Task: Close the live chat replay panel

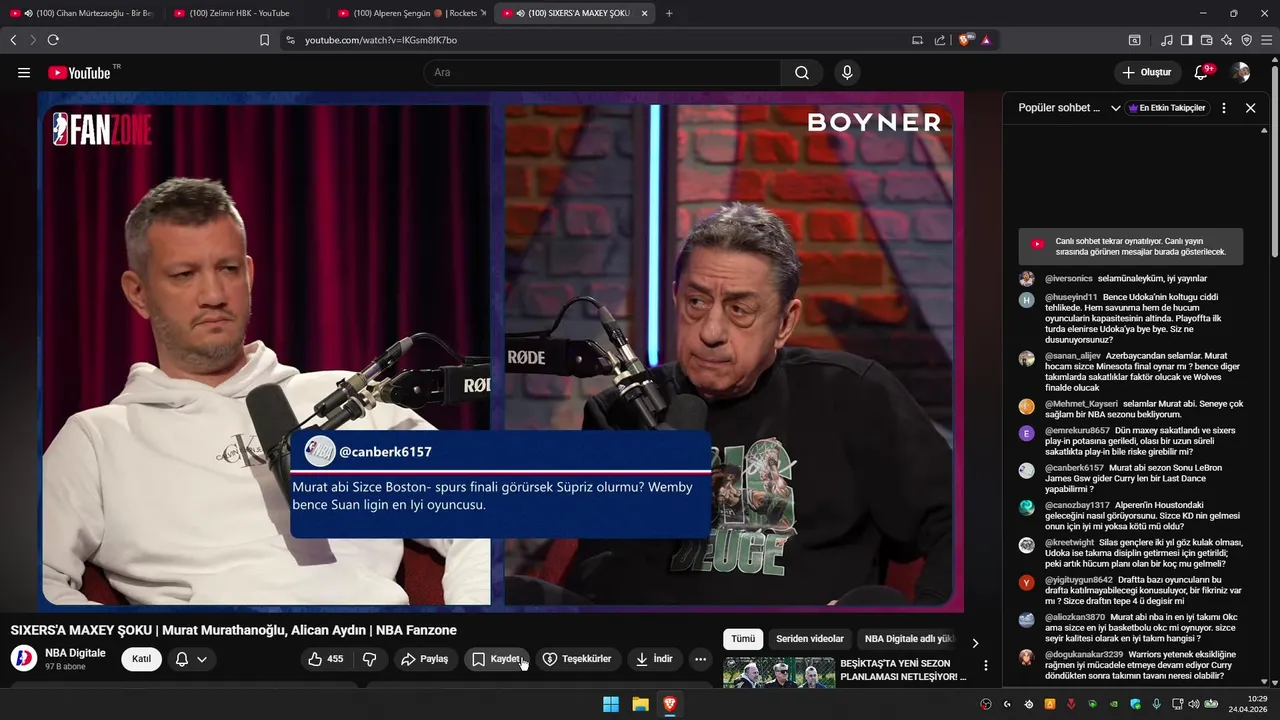Action: [1250, 108]
